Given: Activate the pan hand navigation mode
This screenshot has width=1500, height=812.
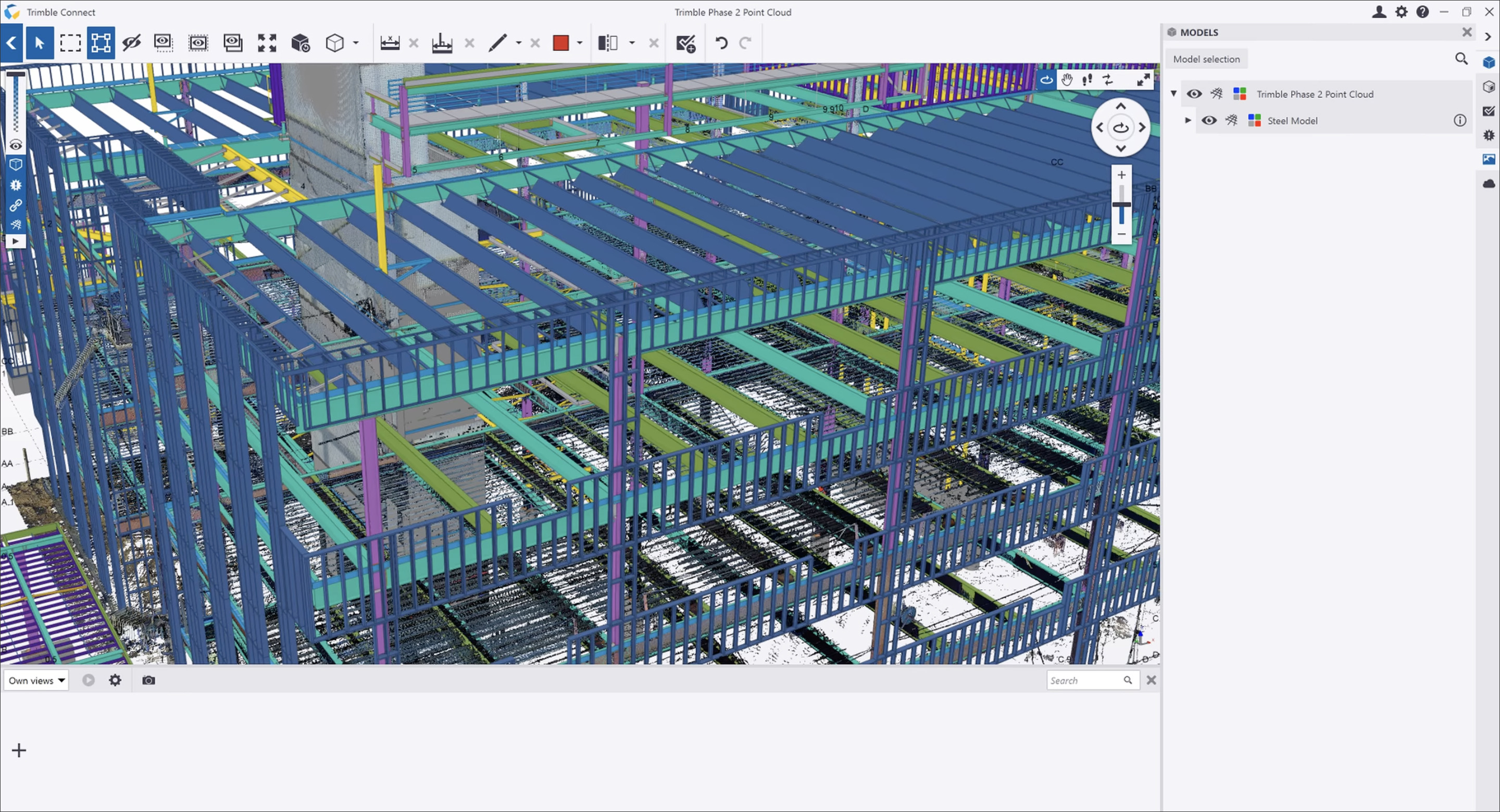Looking at the screenshot, I should click(1067, 80).
